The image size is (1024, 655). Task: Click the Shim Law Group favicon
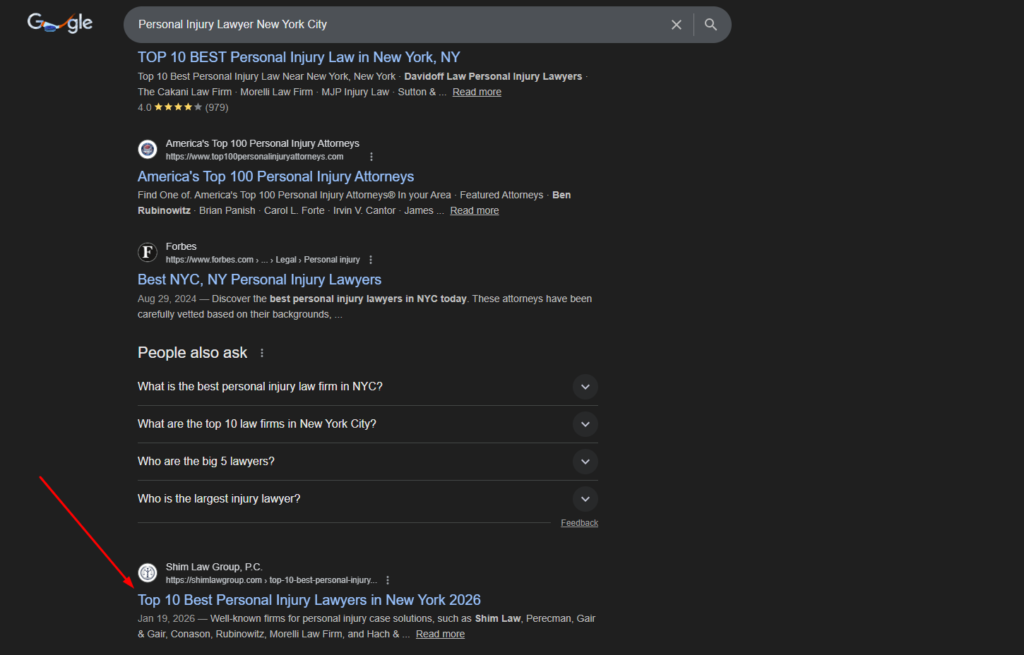click(x=147, y=573)
